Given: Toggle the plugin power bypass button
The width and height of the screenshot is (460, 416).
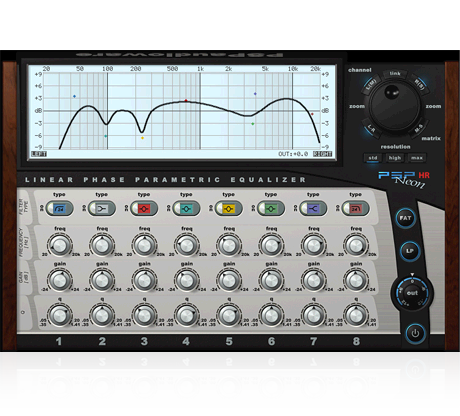Looking at the screenshot, I should coord(415,333).
